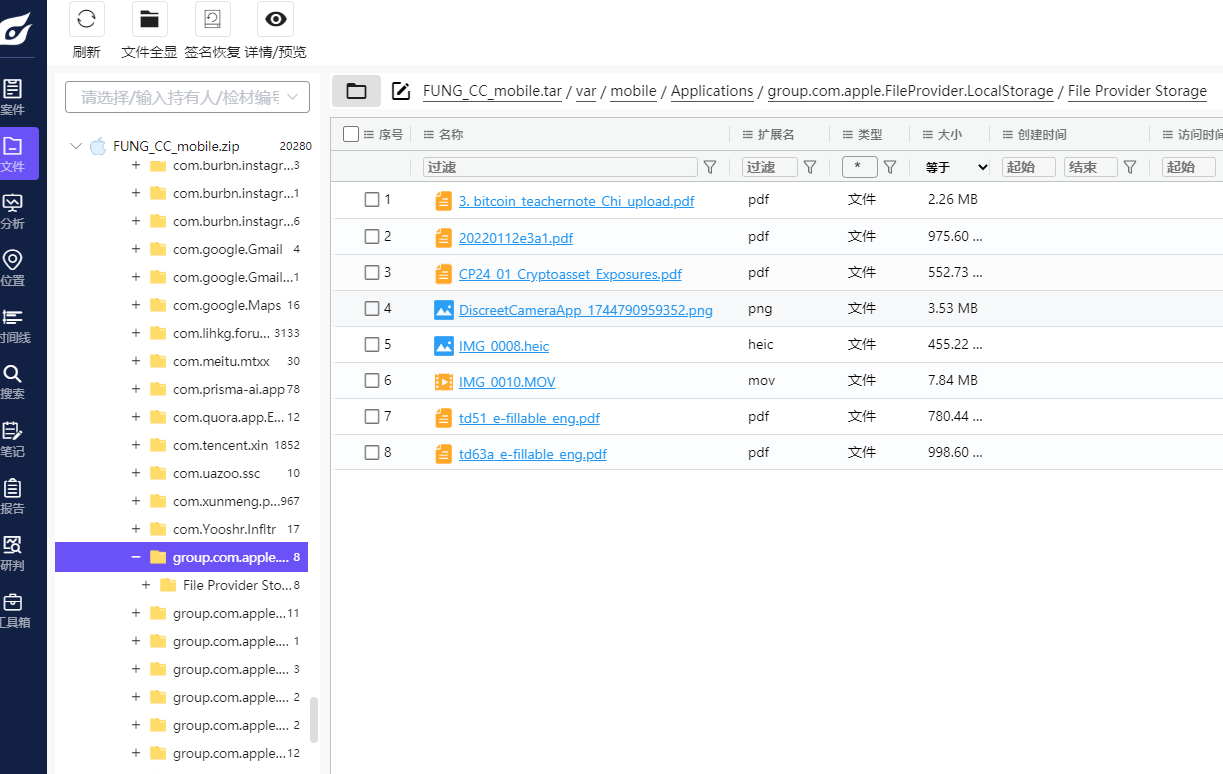This screenshot has width=1223, height=774.
Task: Open the 位置 location sidebar section
Action: tap(13, 268)
